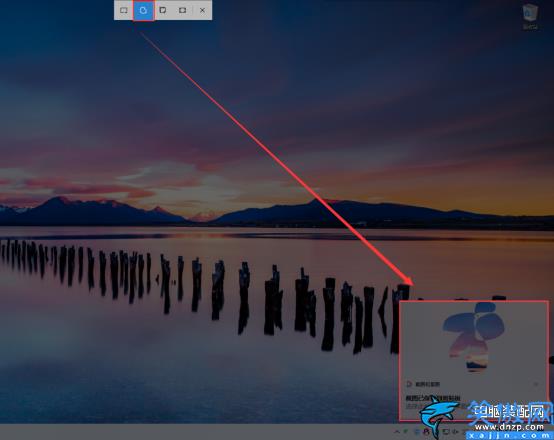Image resolution: width=554 pixels, height=440 pixels.
Task: Choose the fullscreen snip mode
Action: [182, 10]
